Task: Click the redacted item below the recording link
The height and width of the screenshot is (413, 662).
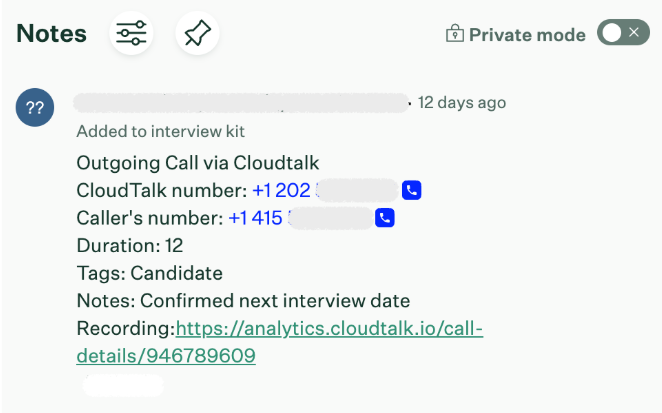Action: click(x=122, y=384)
